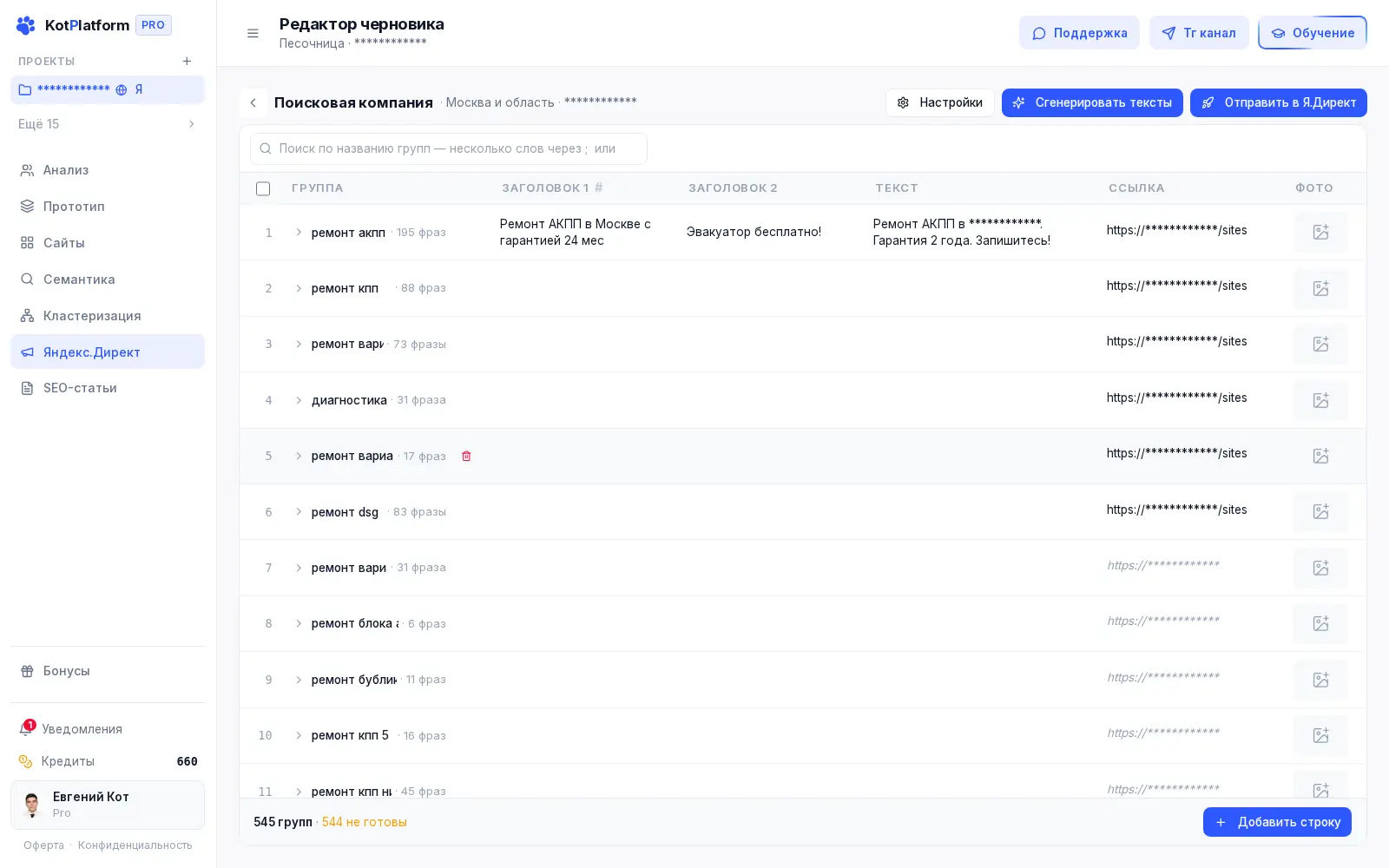Click 'Ремонт АКПП в Москве с гарантией' cell
This screenshot has height=868, width=1389.
click(576, 232)
